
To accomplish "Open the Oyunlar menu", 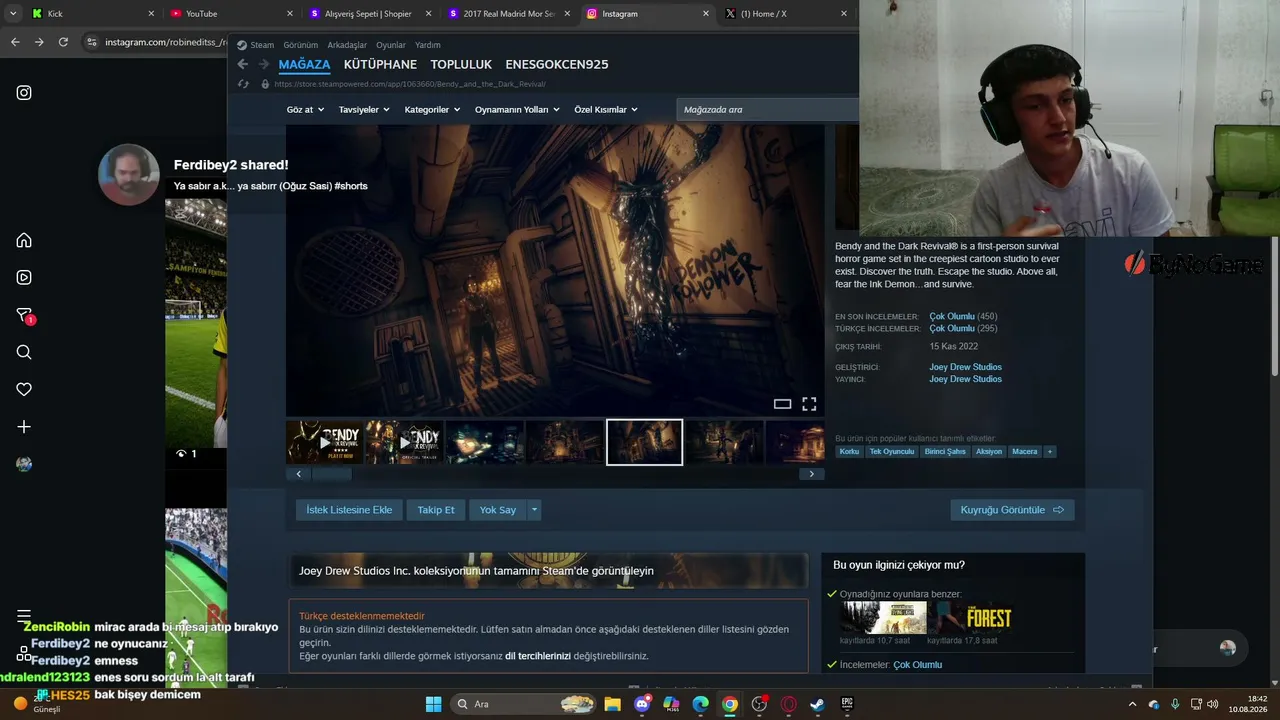I will tap(391, 45).
